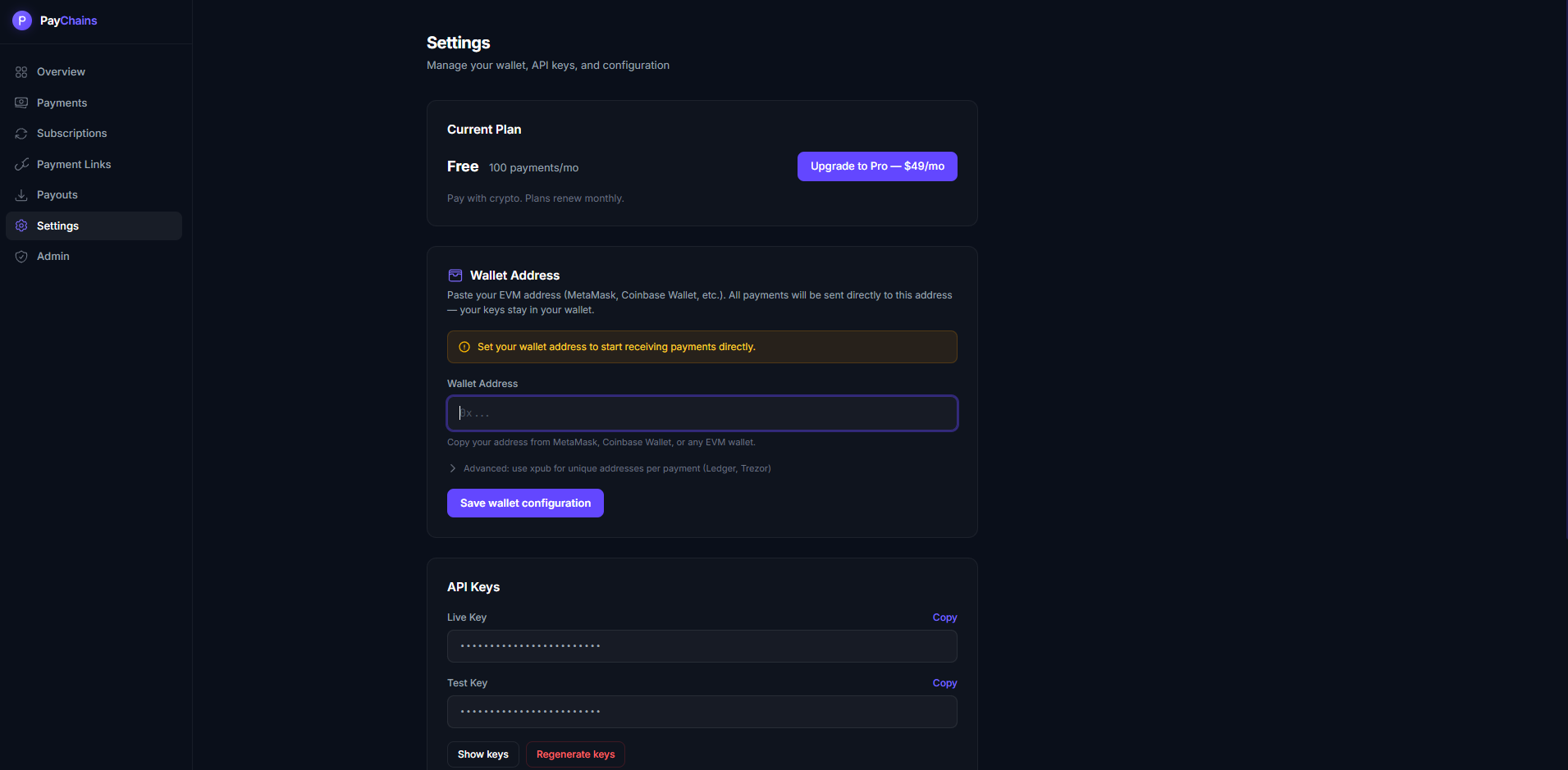Click the Settings gear icon
Viewport: 1568px width, 770px height.
coord(21,225)
